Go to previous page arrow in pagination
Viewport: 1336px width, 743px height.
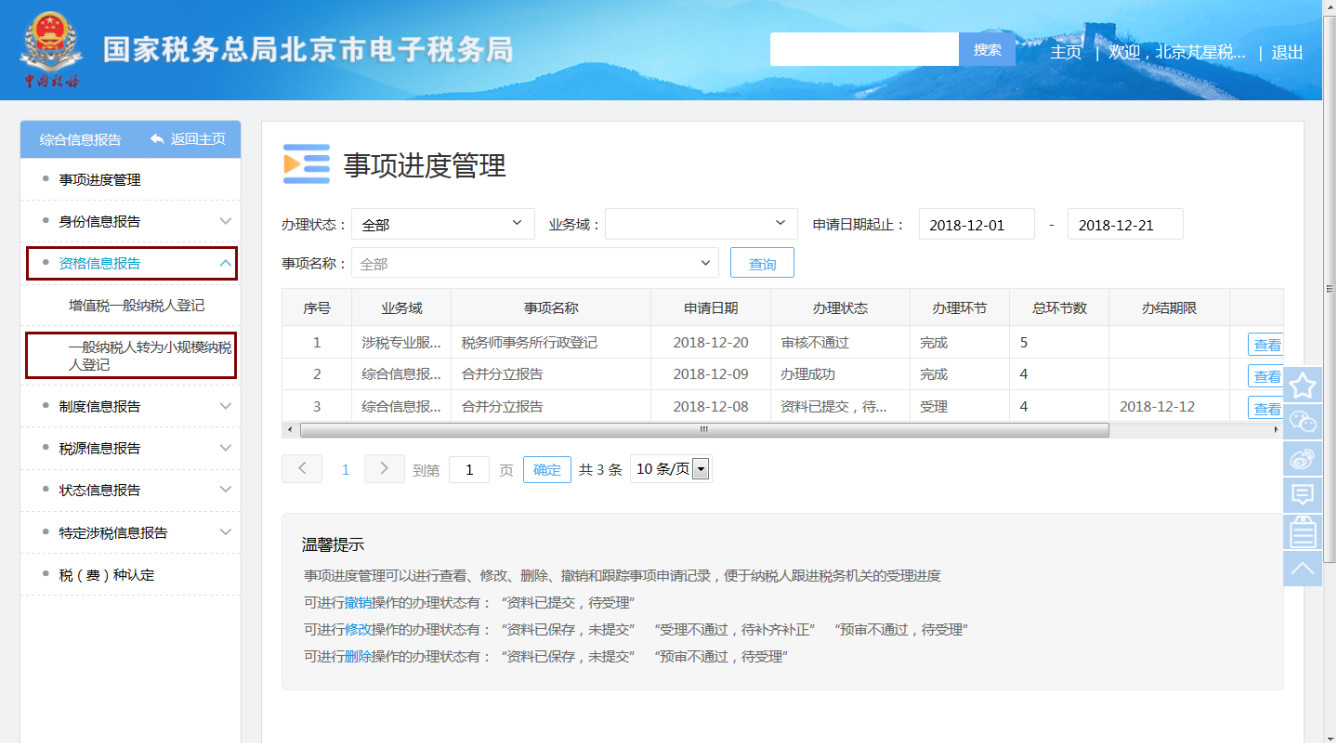pyautogui.click(x=302, y=469)
